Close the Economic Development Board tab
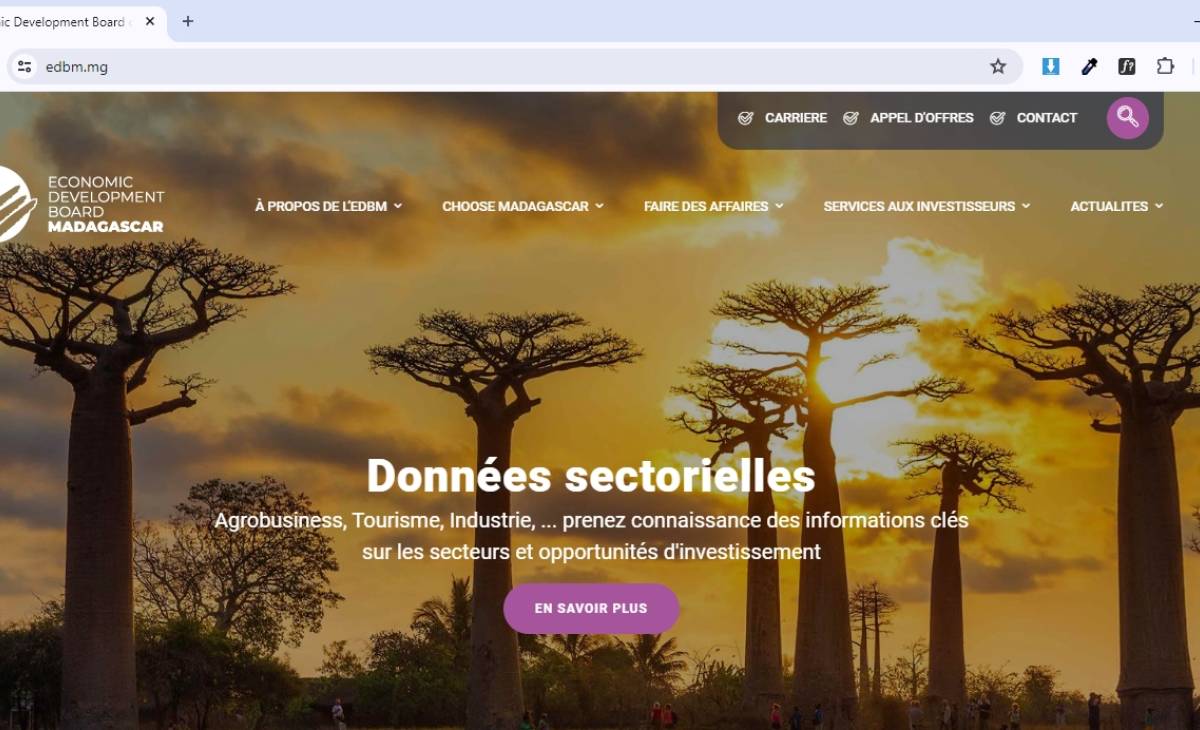This screenshot has width=1200, height=730. coord(150,21)
